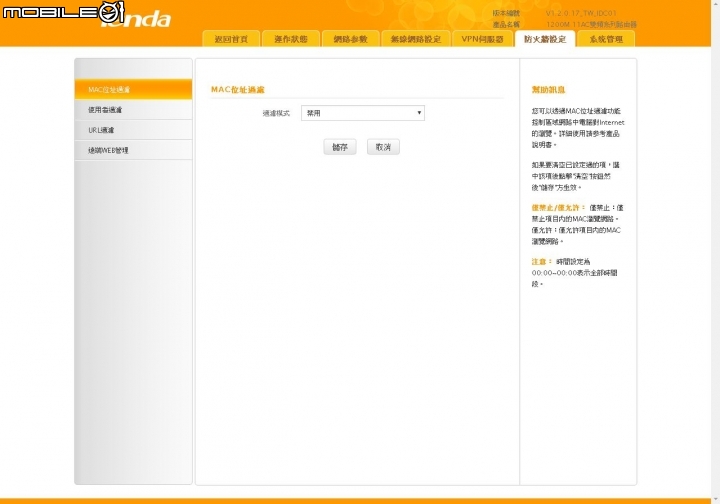Viewport: 720px width, 504px height.
Task: Click the 版本編號 label in the header
Action: tap(506, 13)
